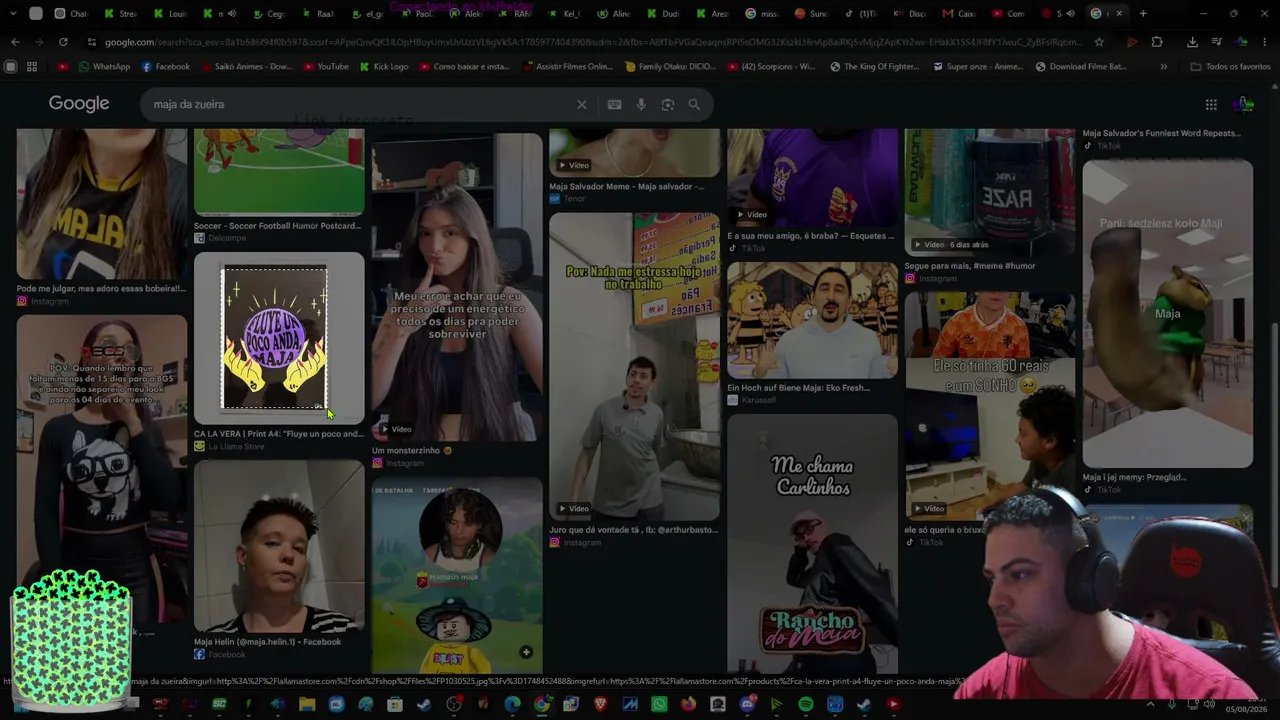This screenshot has width=1280, height=720.
Task: Start a search by voice
Action: pyautogui.click(x=641, y=104)
